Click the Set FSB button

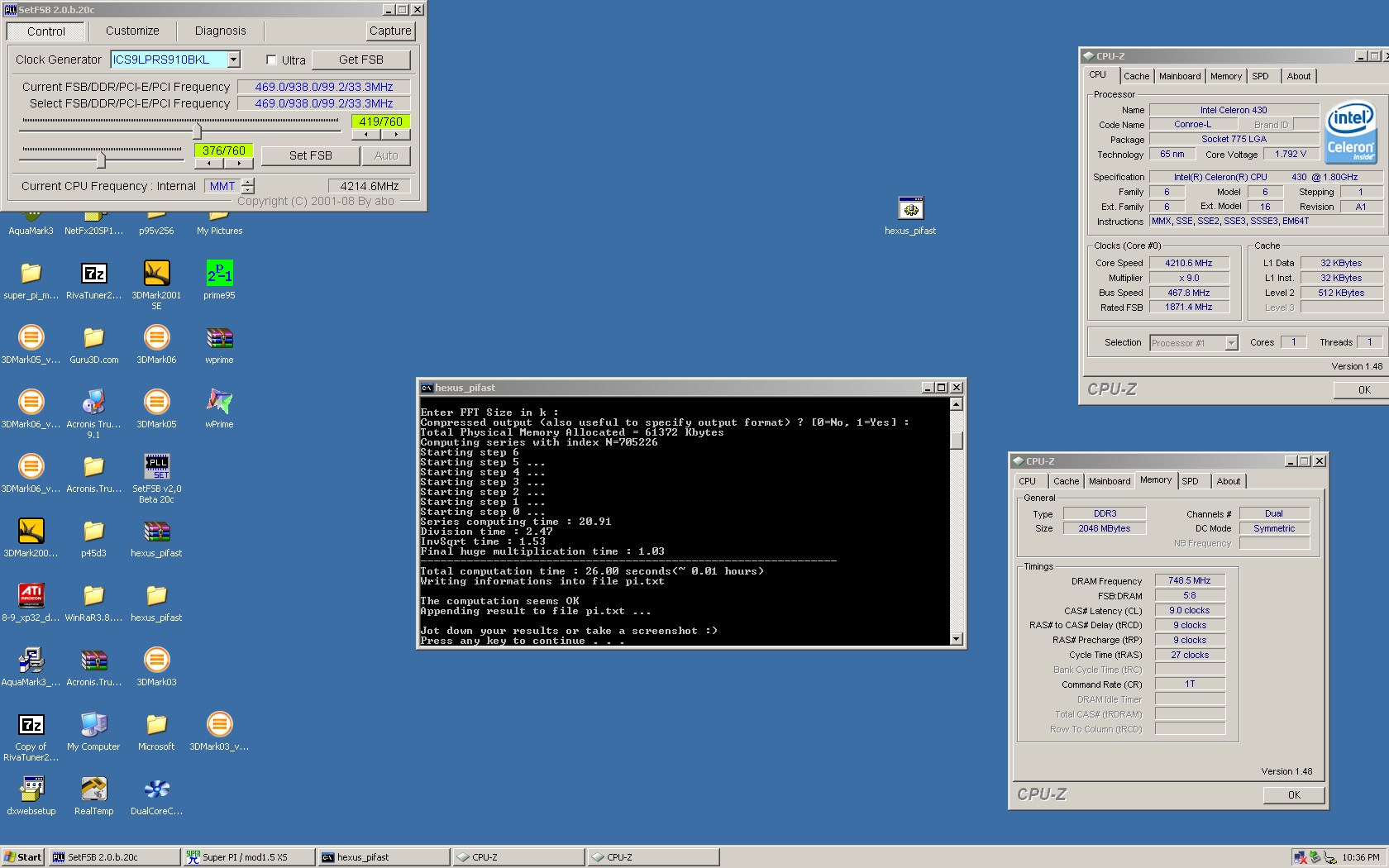(x=311, y=155)
